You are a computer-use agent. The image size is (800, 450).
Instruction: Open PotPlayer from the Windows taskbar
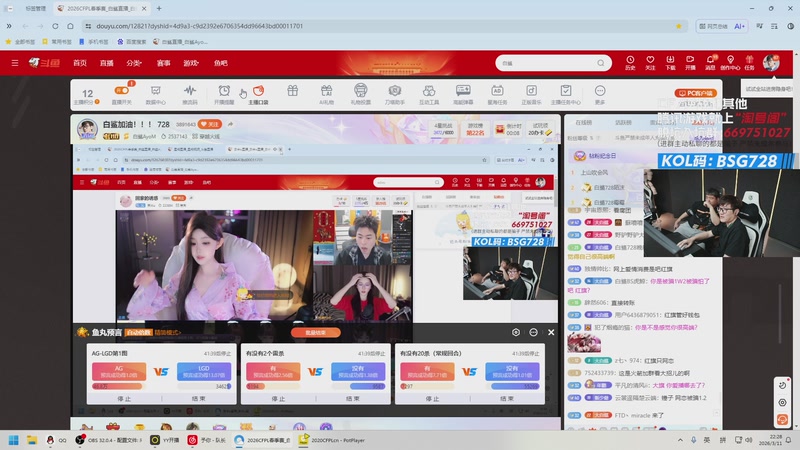tap(332, 440)
